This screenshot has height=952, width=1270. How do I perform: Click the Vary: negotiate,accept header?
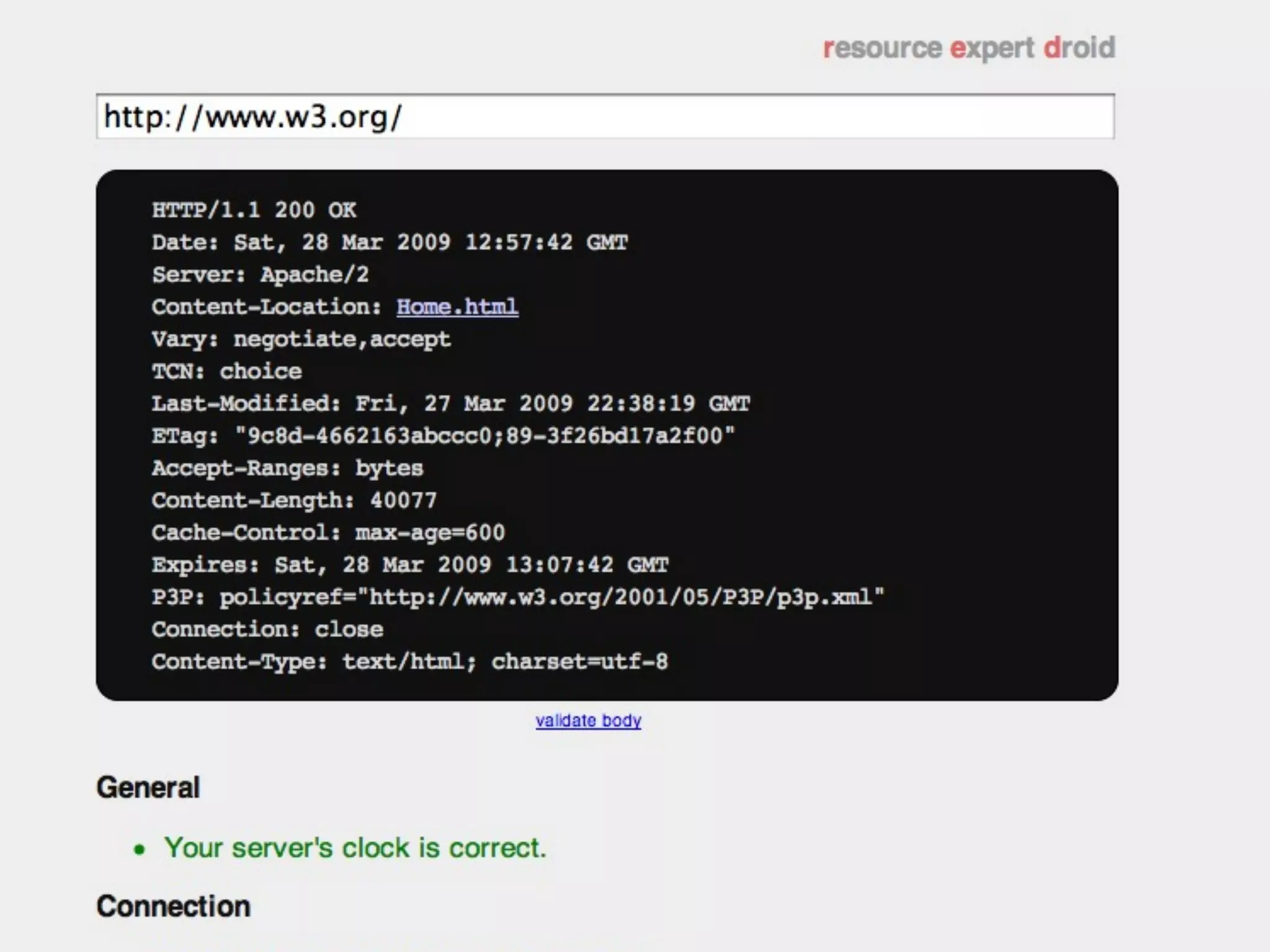(x=301, y=339)
